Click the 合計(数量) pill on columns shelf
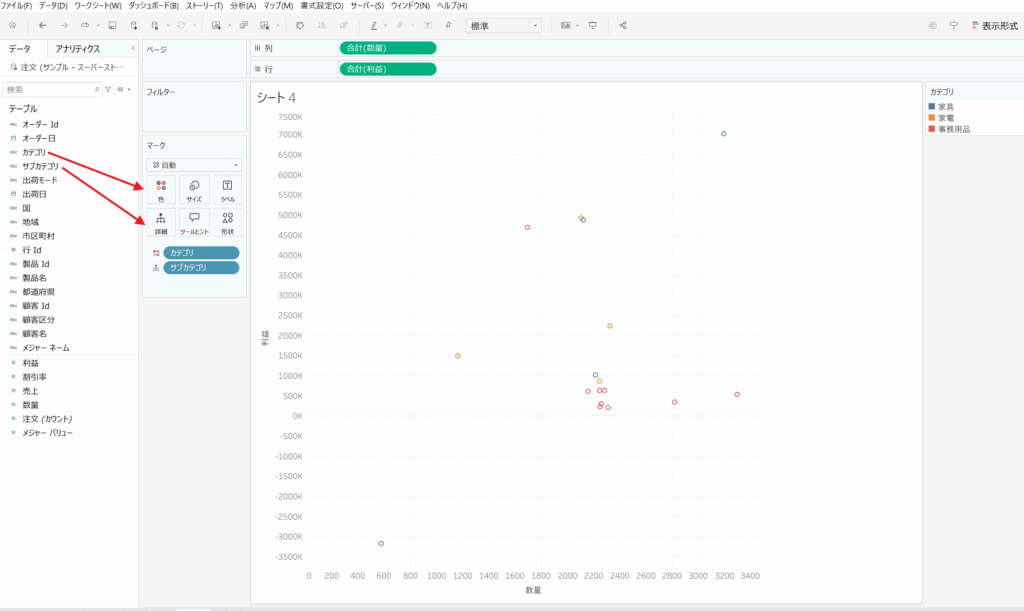This screenshot has height=611, width=1024. click(388, 48)
